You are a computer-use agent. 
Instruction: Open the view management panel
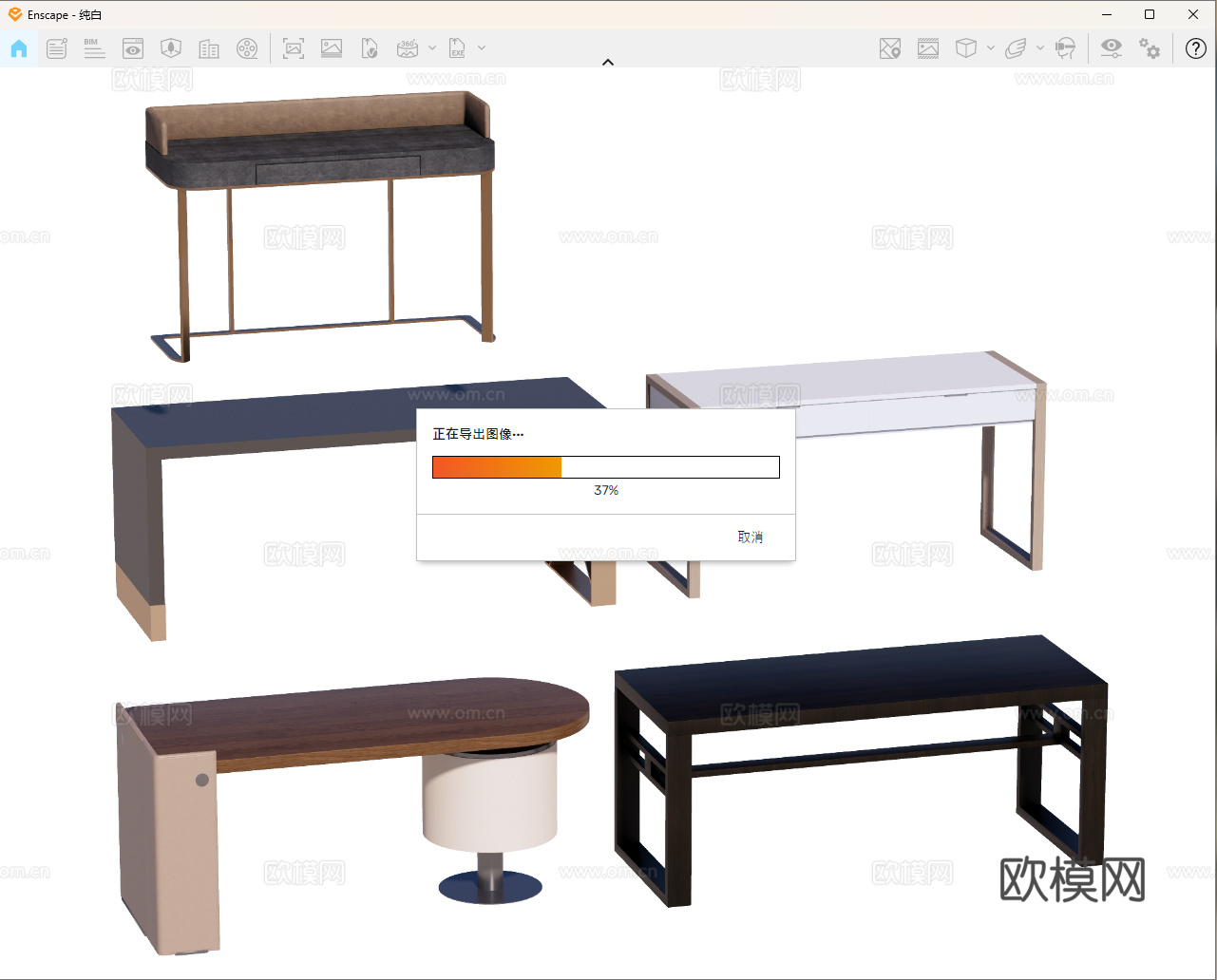coord(133,48)
